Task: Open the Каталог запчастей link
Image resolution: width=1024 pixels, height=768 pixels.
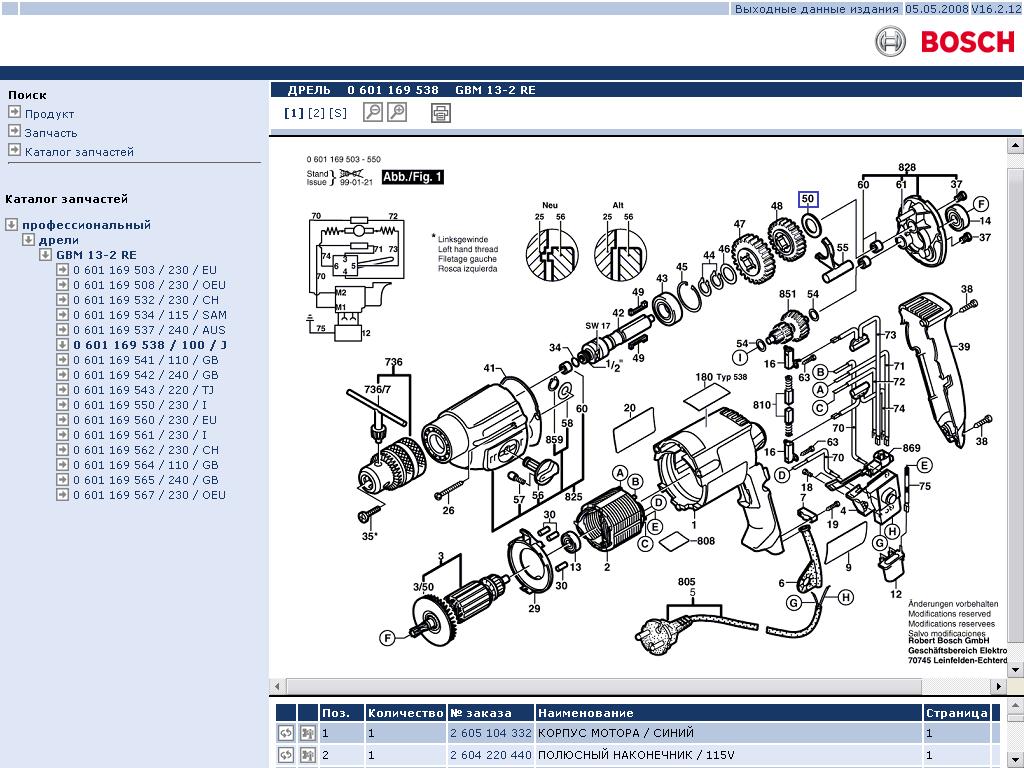Action: point(79,152)
